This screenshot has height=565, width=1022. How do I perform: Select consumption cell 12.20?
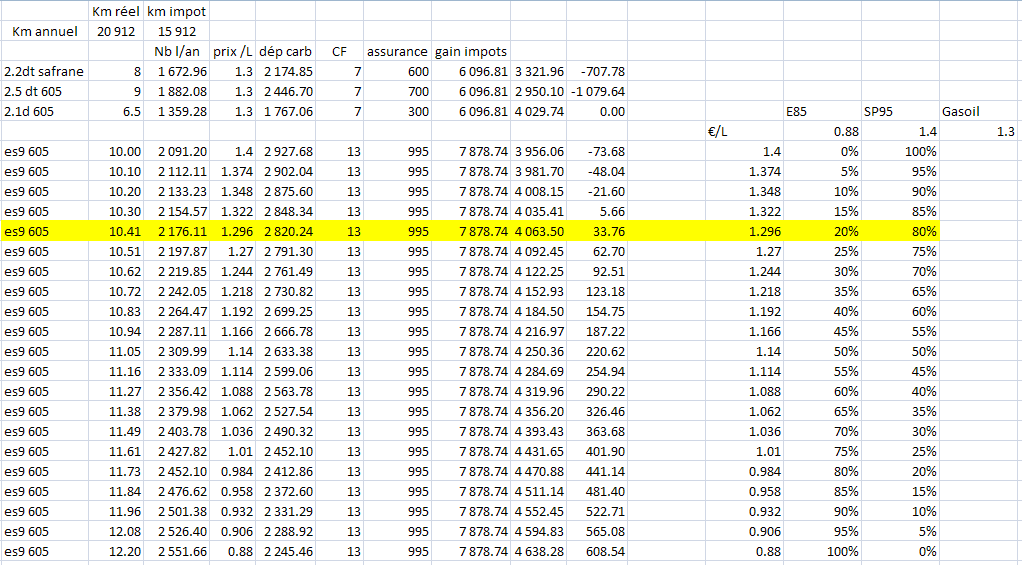pyautogui.click(x=117, y=552)
